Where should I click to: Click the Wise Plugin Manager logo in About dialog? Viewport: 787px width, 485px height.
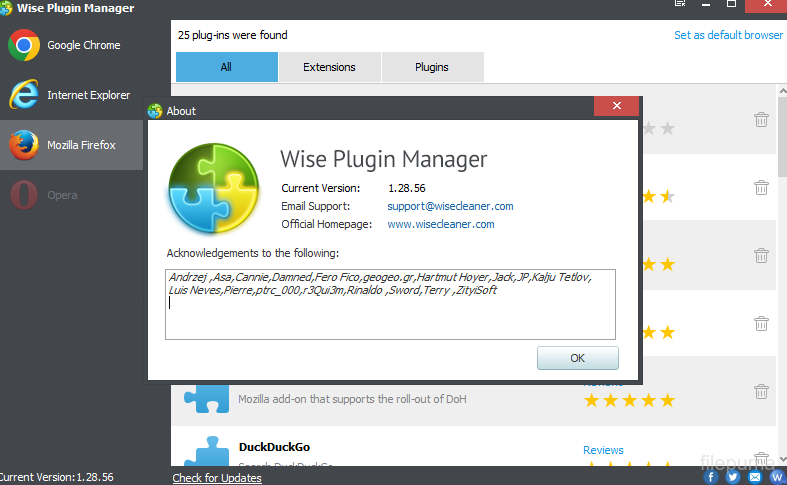214,189
